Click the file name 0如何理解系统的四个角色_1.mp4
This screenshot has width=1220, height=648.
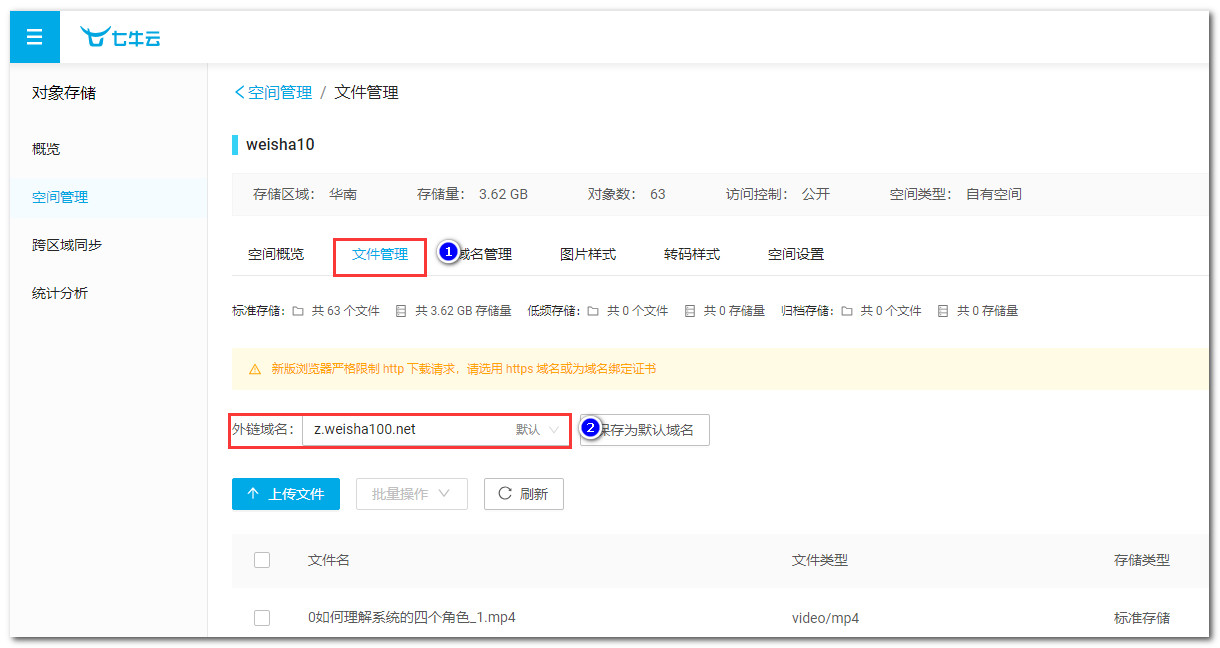point(411,618)
